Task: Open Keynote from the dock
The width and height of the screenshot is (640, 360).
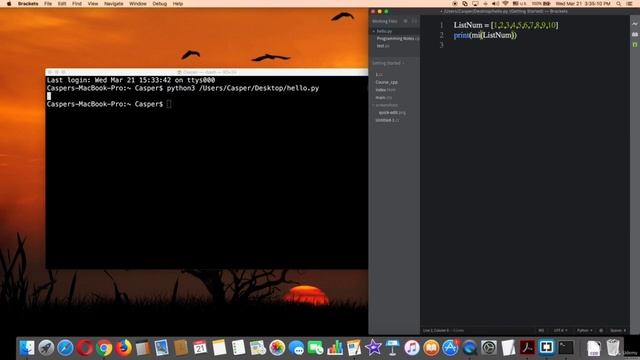Action: pos(393,348)
